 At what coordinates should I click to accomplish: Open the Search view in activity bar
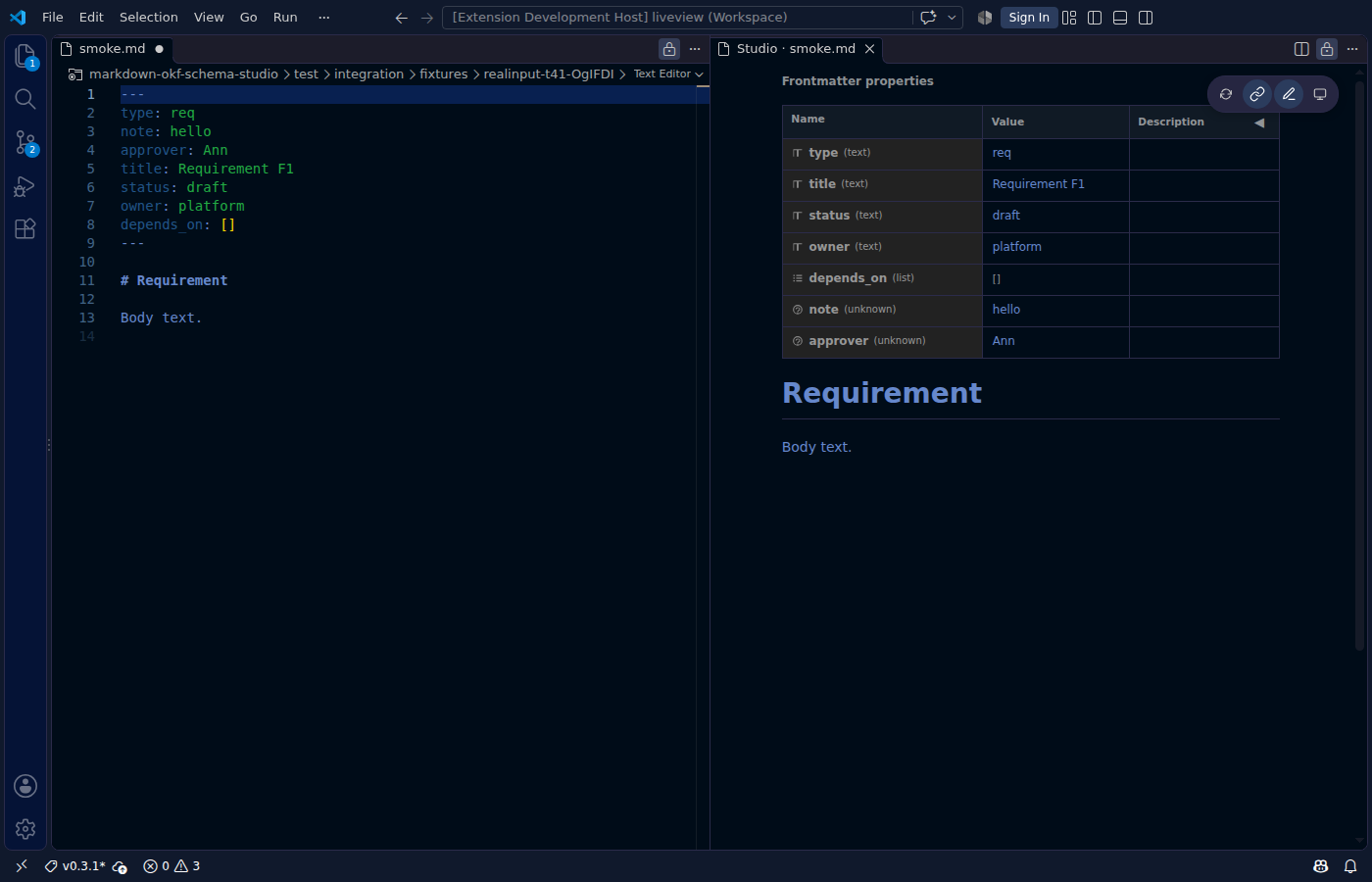[25, 99]
